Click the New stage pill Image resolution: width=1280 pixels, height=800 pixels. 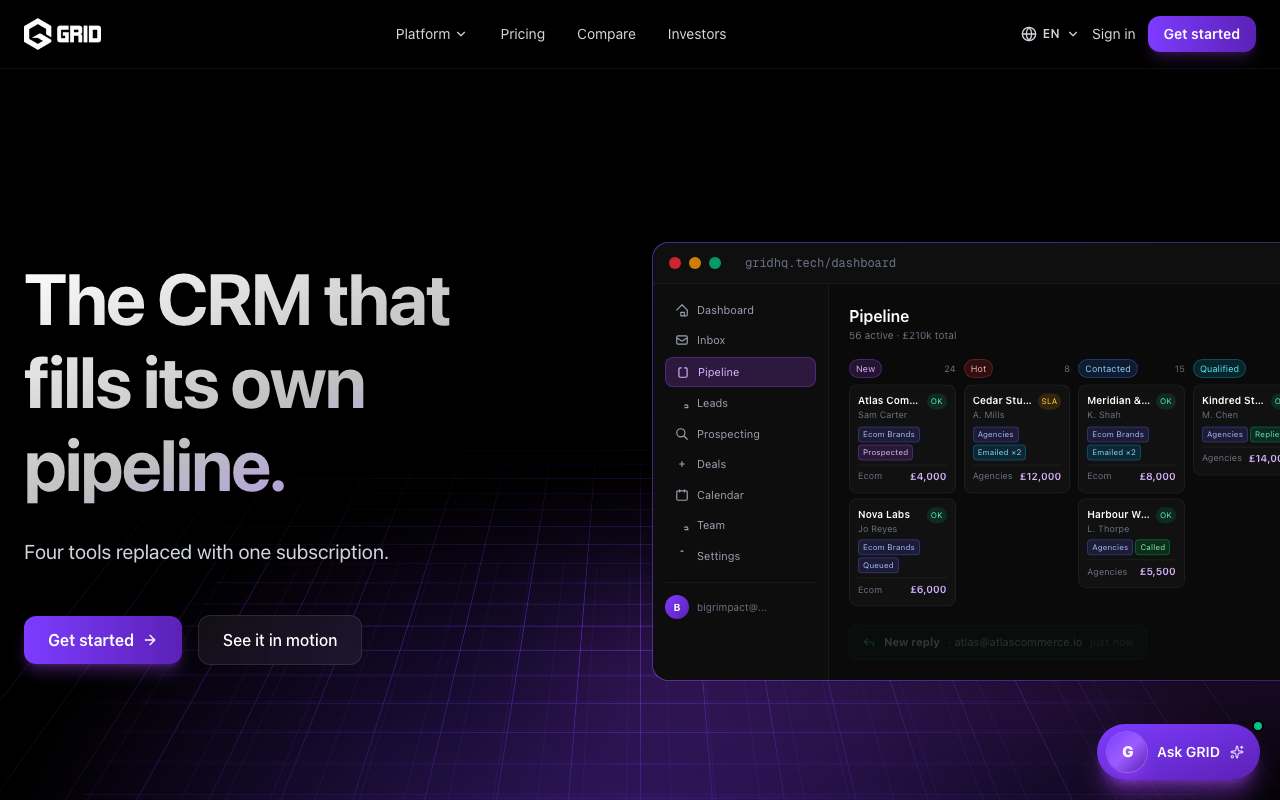[x=865, y=369]
